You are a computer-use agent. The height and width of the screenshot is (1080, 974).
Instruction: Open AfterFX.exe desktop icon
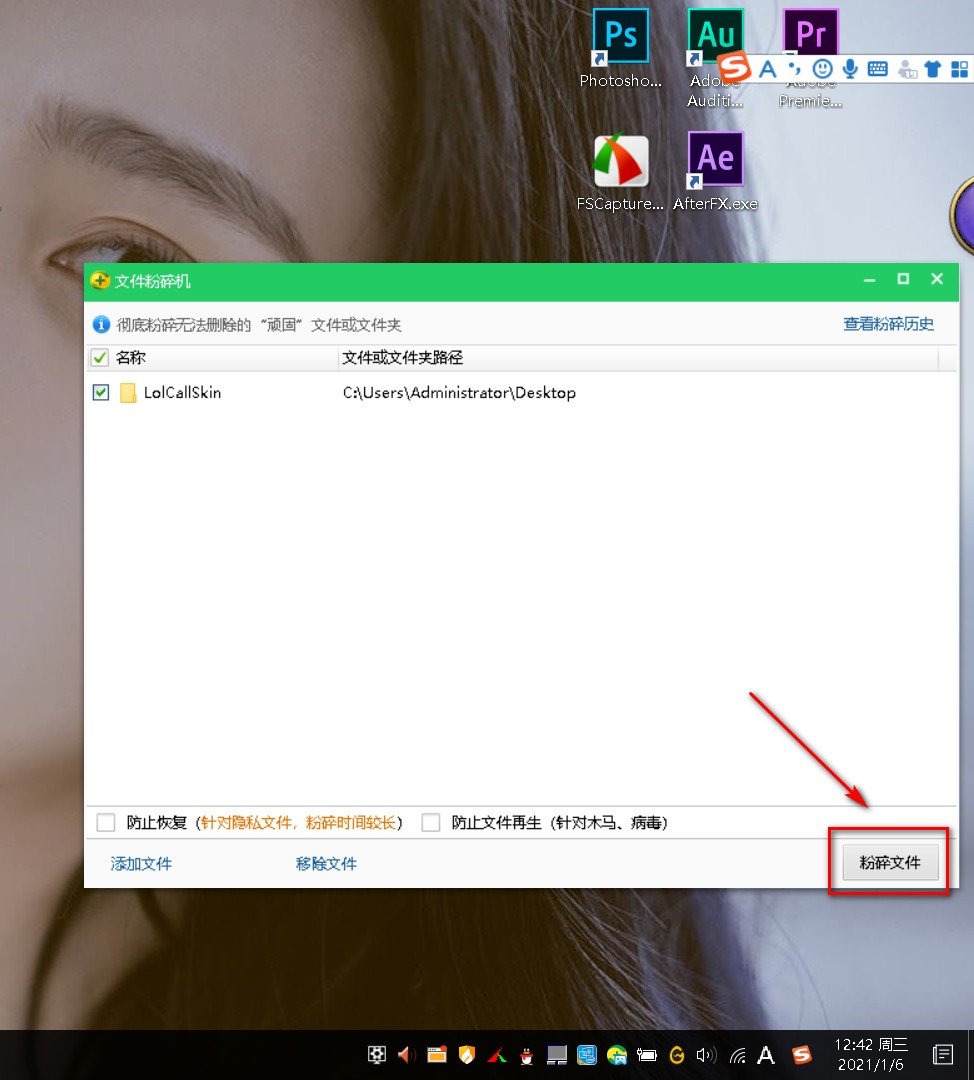pyautogui.click(x=715, y=158)
